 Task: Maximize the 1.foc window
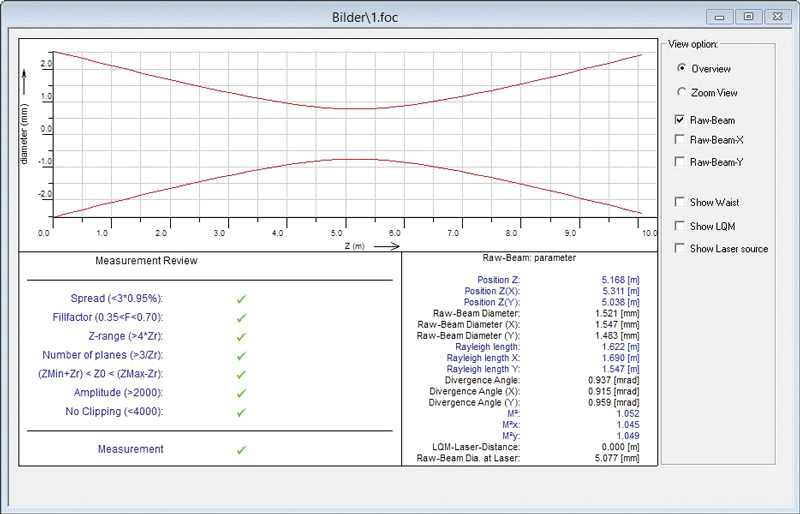tap(748, 17)
